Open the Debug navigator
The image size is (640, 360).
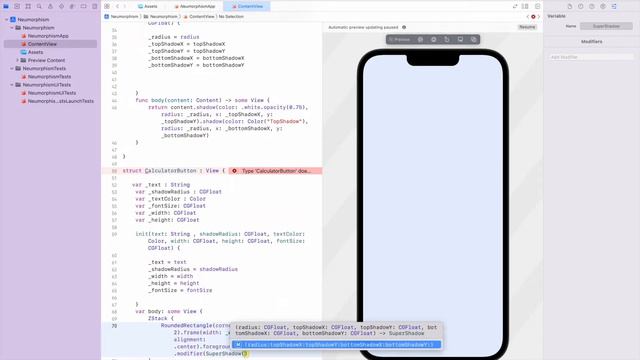(72, 7)
